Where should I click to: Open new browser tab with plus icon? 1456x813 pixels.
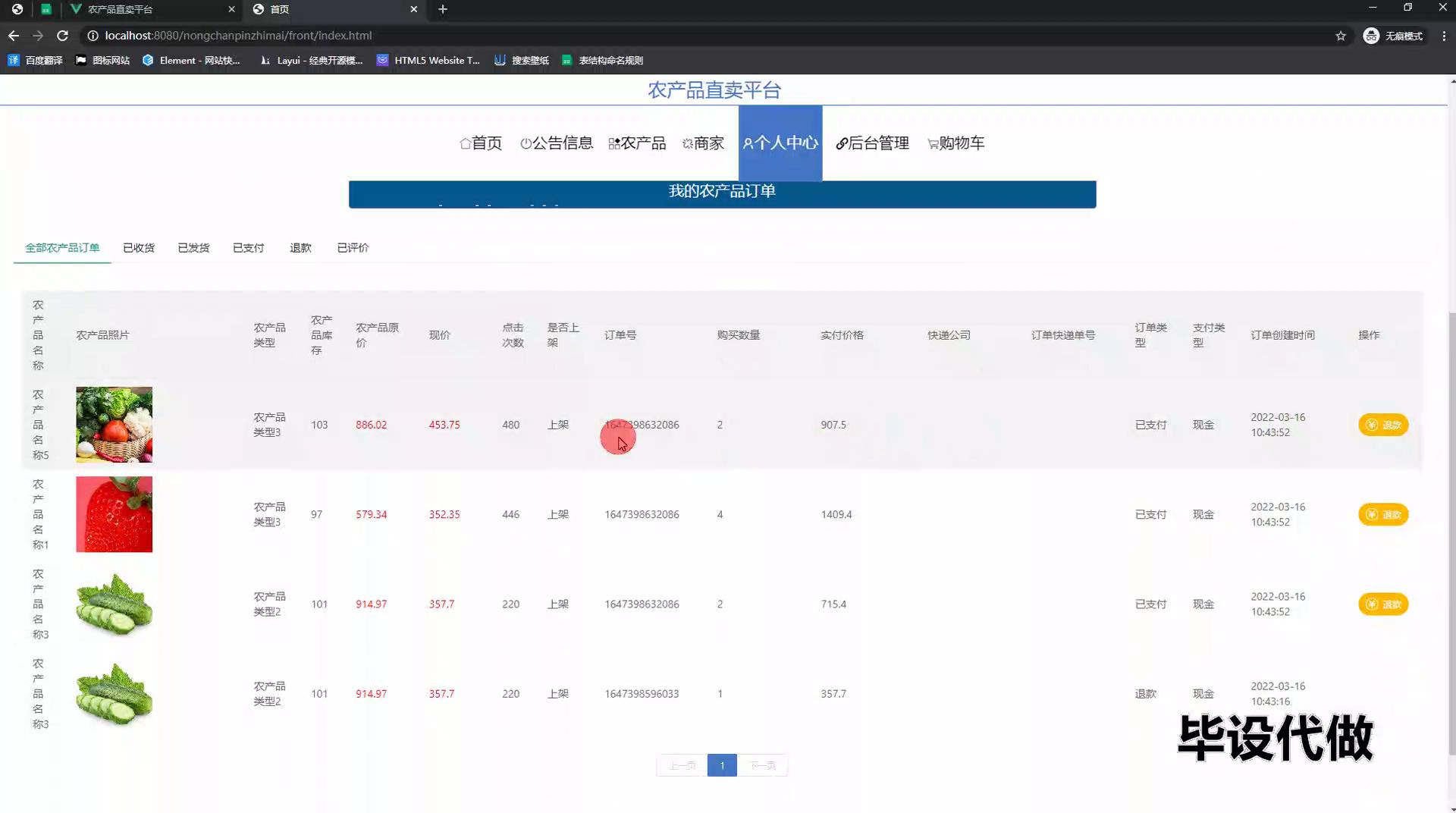(x=443, y=9)
